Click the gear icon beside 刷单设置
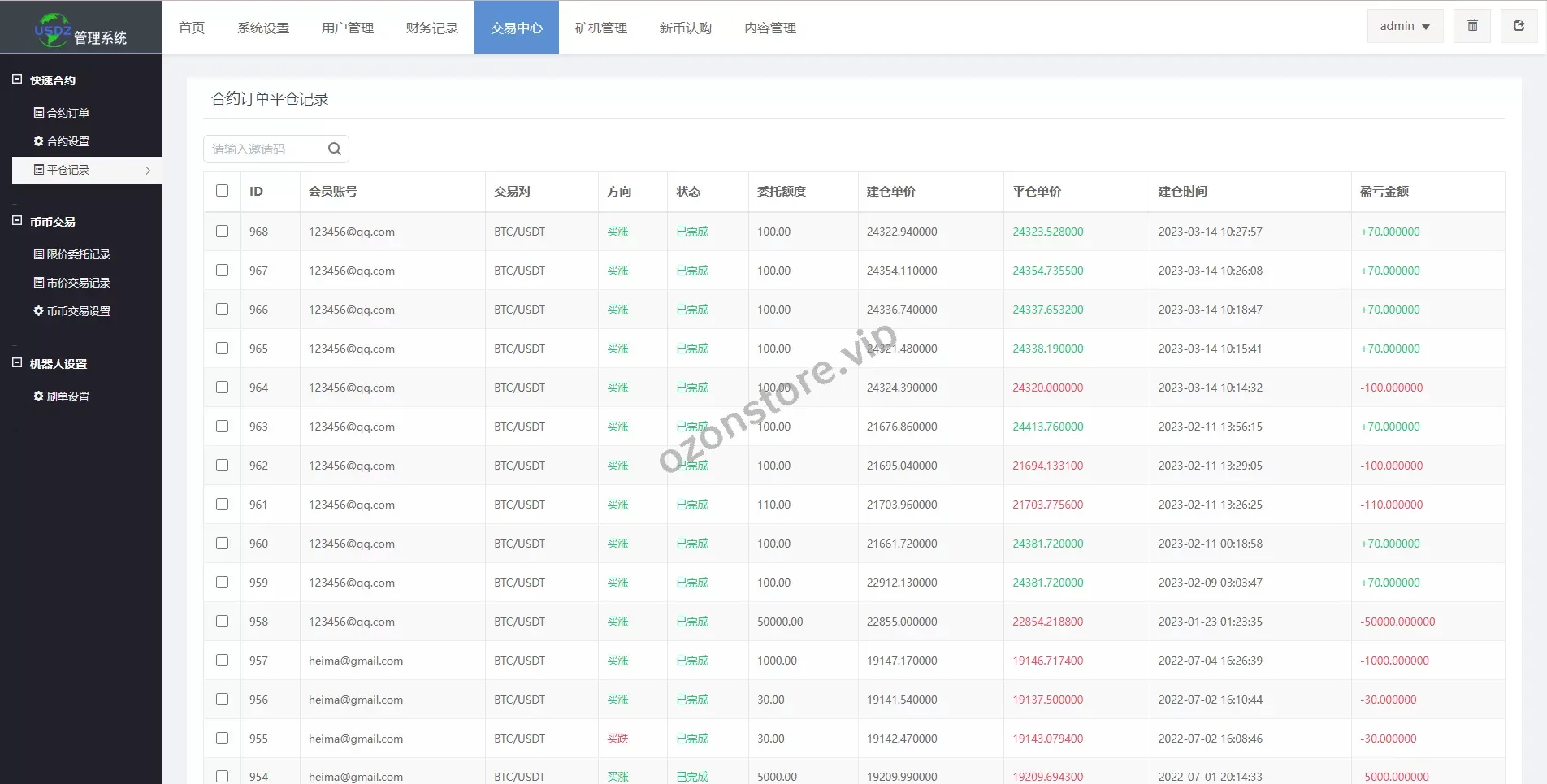Image resolution: width=1547 pixels, height=784 pixels. tap(38, 396)
